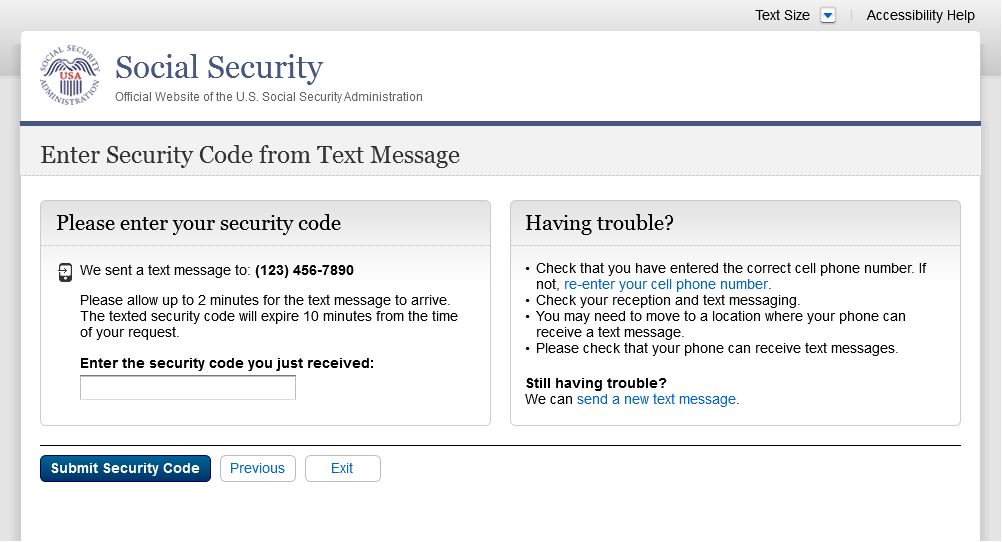Viewport: 1002px width, 542px height.
Task: Go back using the Previous button
Action: click(x=257, y=468)
